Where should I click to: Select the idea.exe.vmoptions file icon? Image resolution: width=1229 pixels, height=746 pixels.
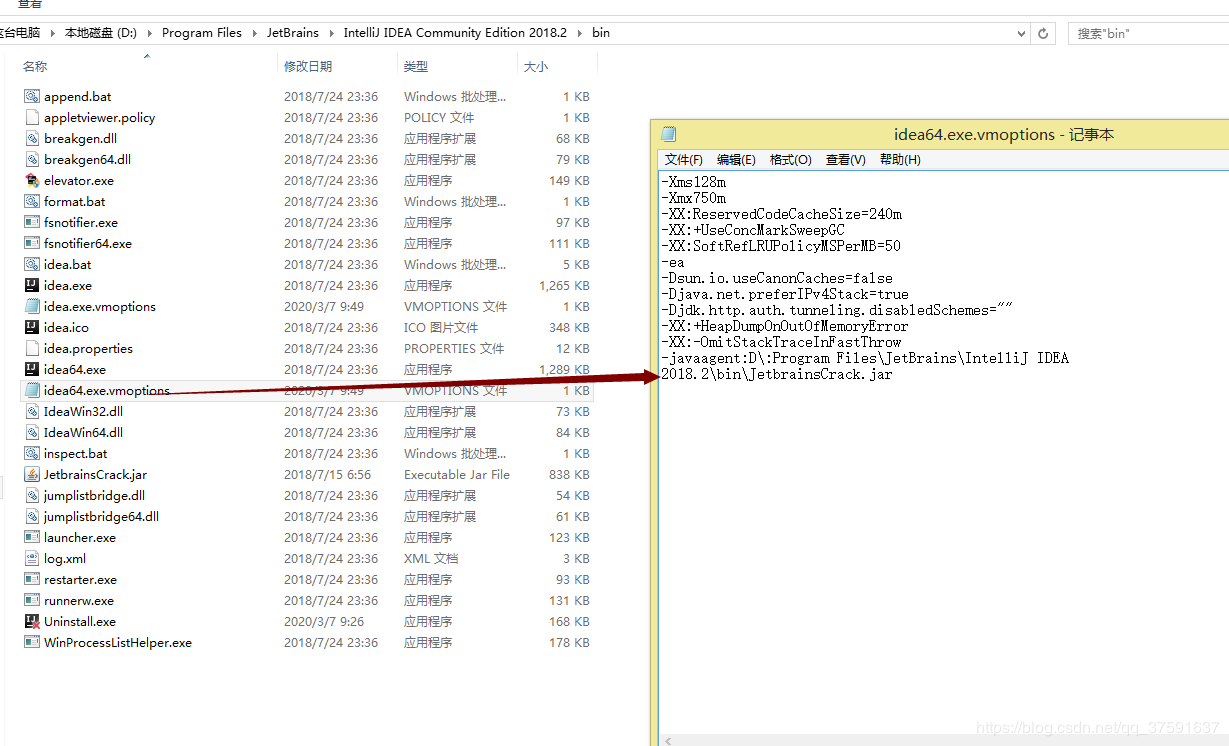tap(32, 307)
